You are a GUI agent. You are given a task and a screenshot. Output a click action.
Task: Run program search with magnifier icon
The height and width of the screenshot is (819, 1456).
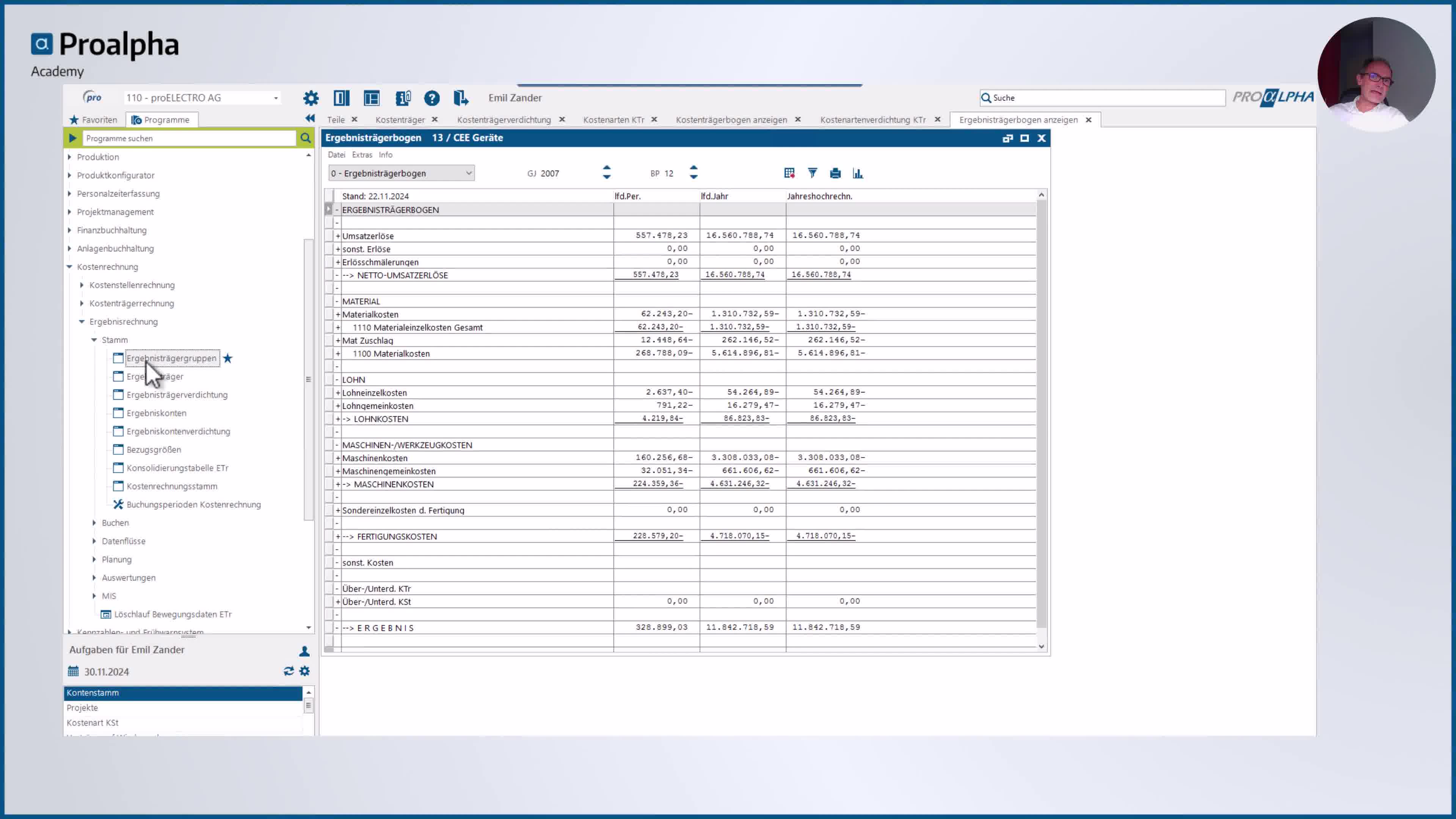coord(305,138)
